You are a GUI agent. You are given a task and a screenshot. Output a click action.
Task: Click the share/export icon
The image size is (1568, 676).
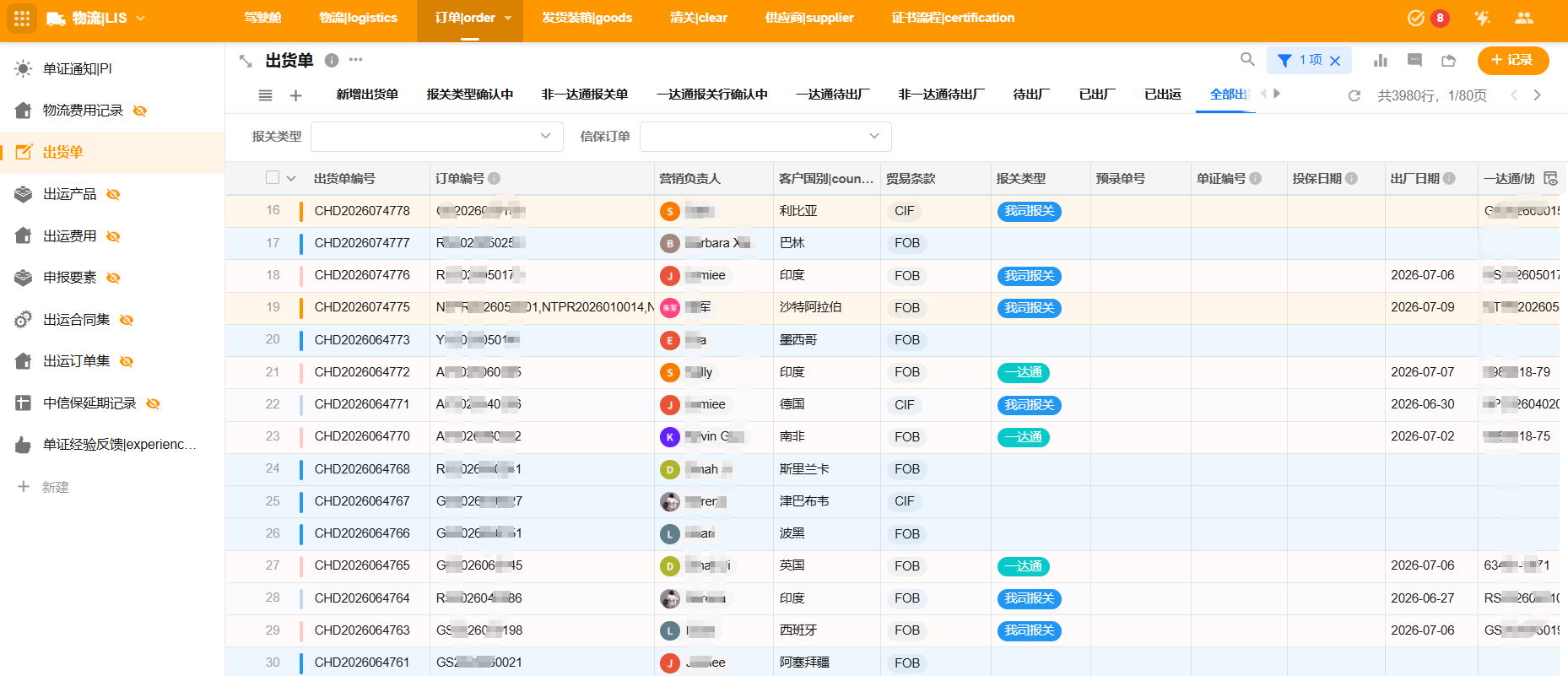[x=1449, y=60]
